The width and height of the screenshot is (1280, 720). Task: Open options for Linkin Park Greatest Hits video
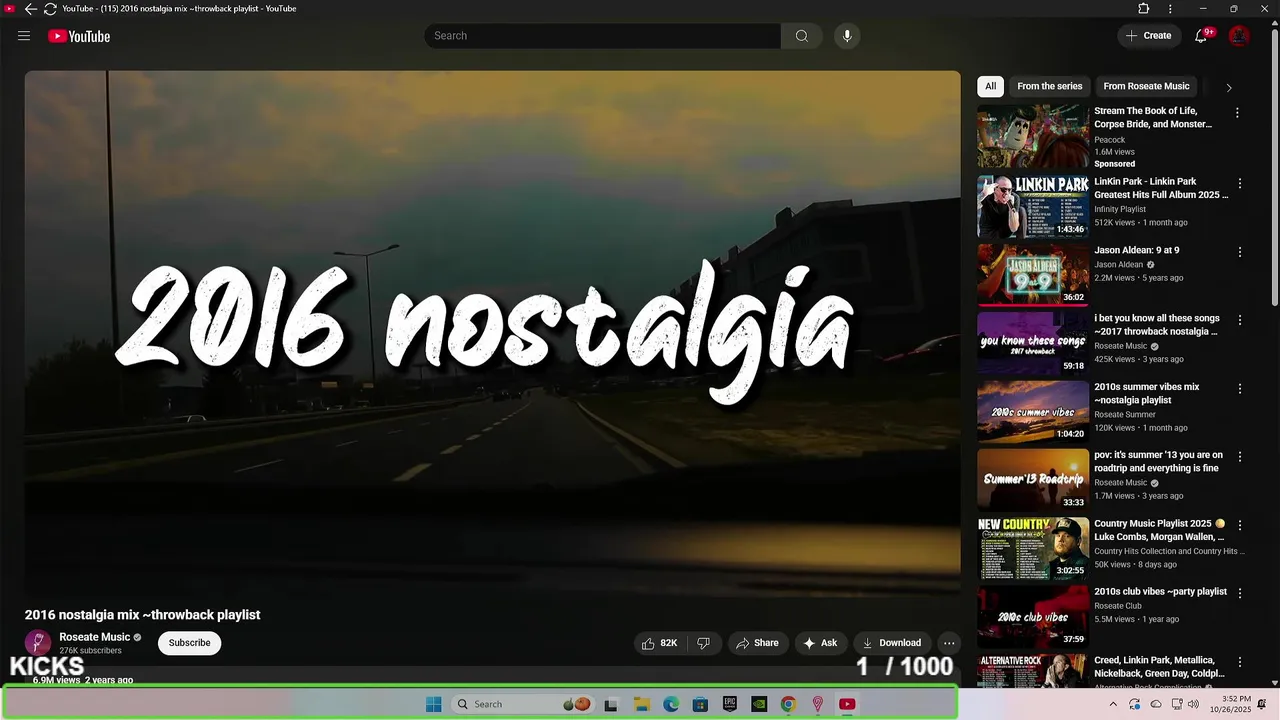[x=1240, y=184]
